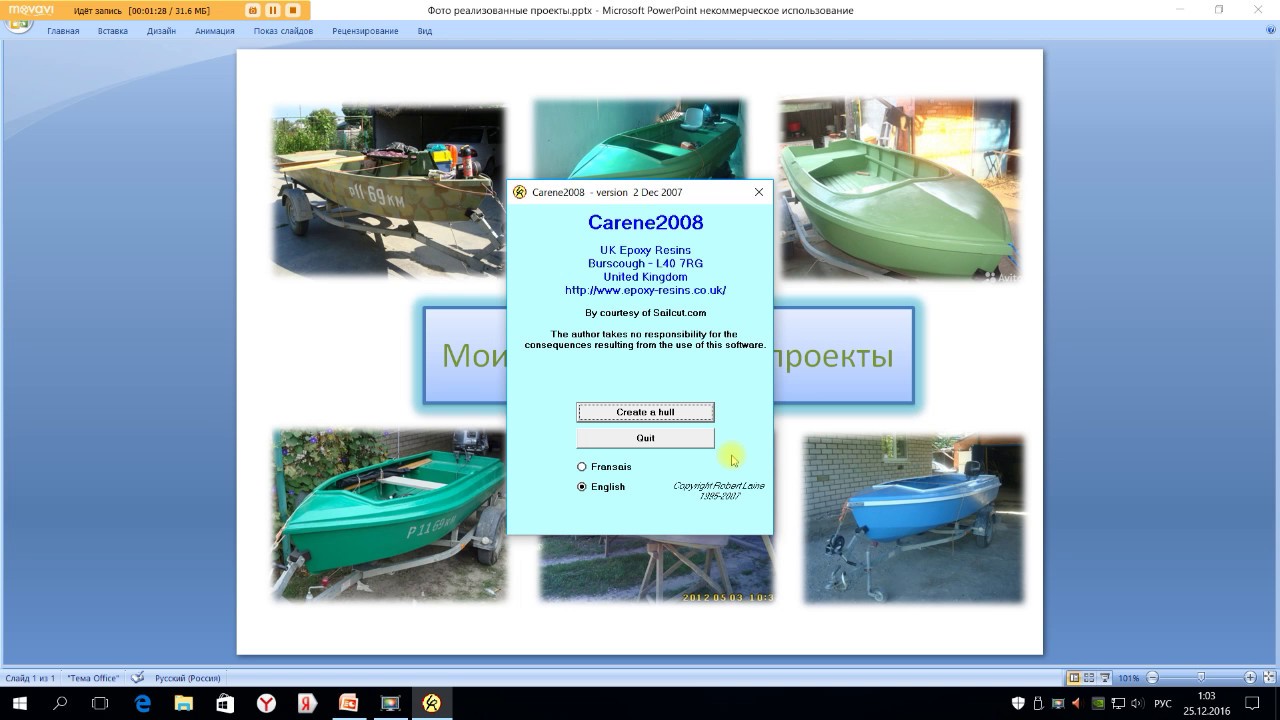Open the Дизайн ribbon tab

point(161,31)
